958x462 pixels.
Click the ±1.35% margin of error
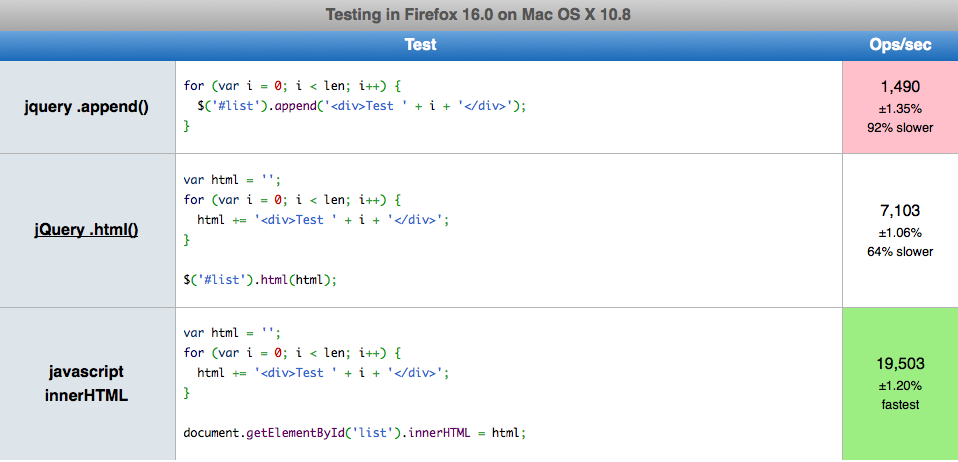[900, 109]
